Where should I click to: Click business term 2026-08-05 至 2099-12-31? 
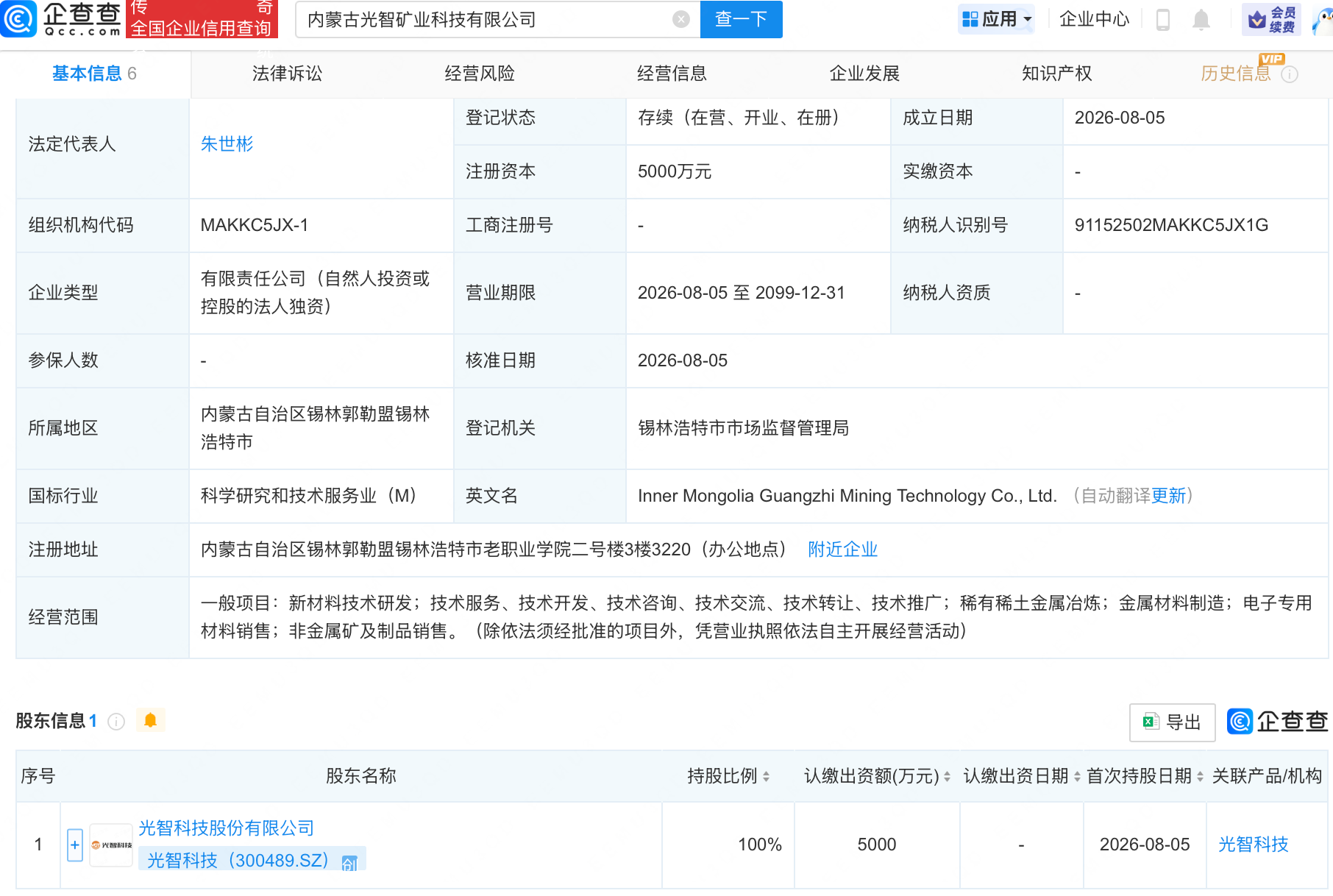point(741,293)
